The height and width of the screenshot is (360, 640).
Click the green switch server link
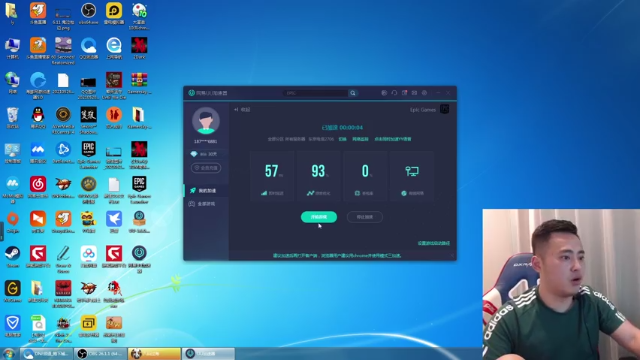pyautogui.click(x=343, y=139)
